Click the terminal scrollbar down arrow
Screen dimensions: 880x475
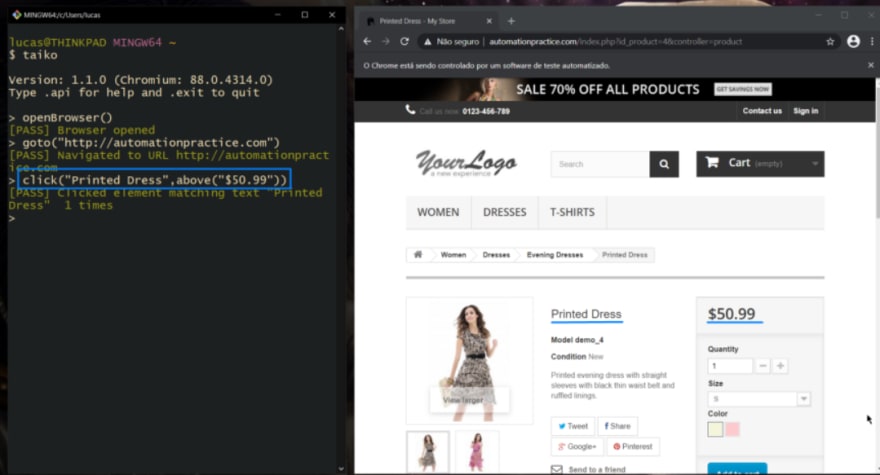click(x=341, y=468)
